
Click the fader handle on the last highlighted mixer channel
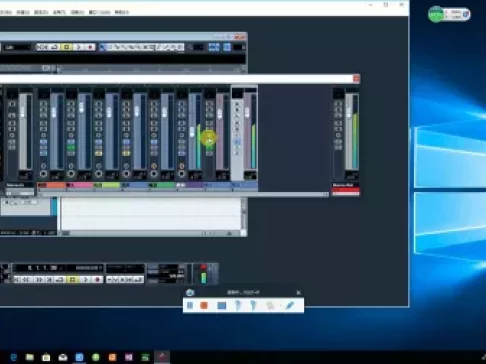247,112
